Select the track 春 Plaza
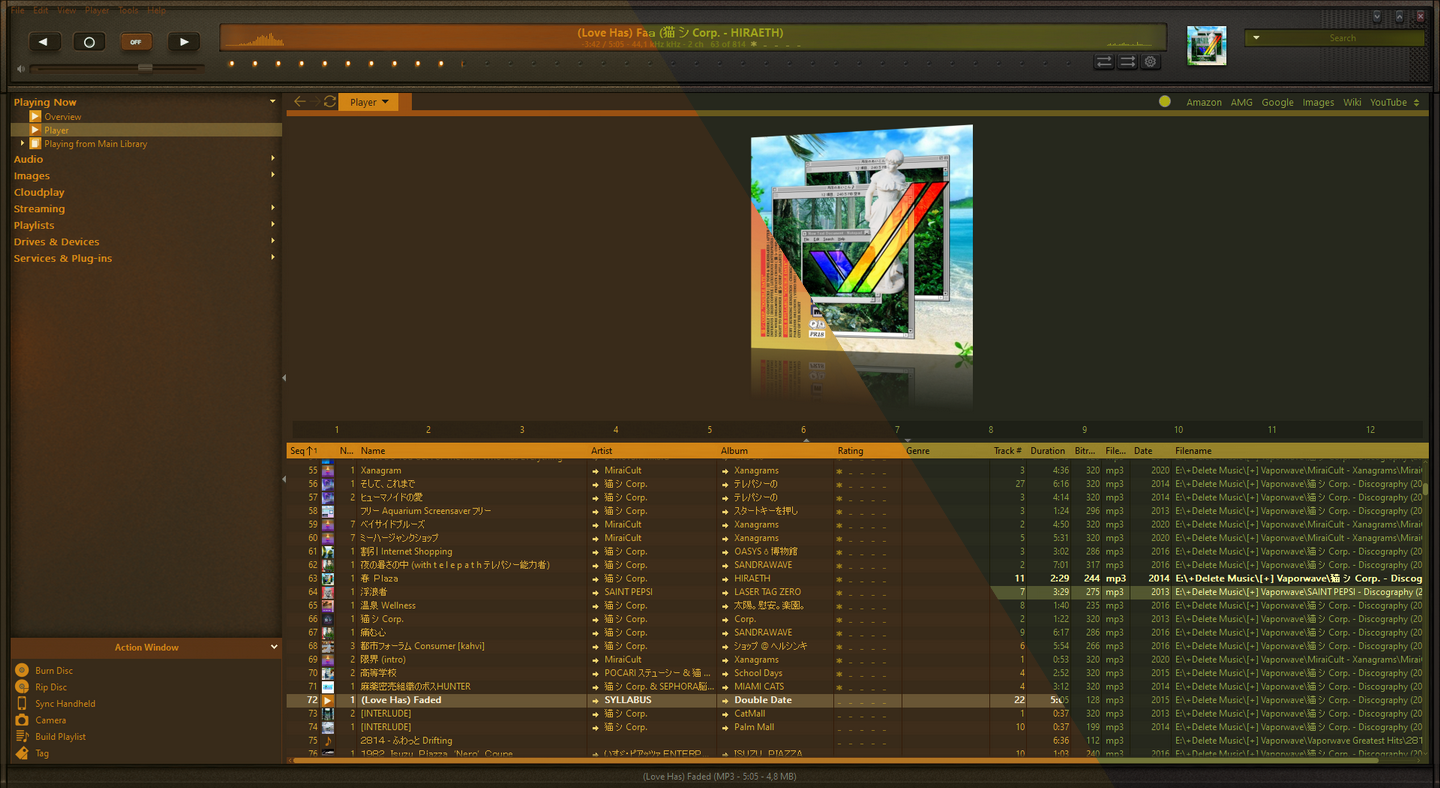The width and height of the screenshot is (1440, 788). (x=379, y=578)
